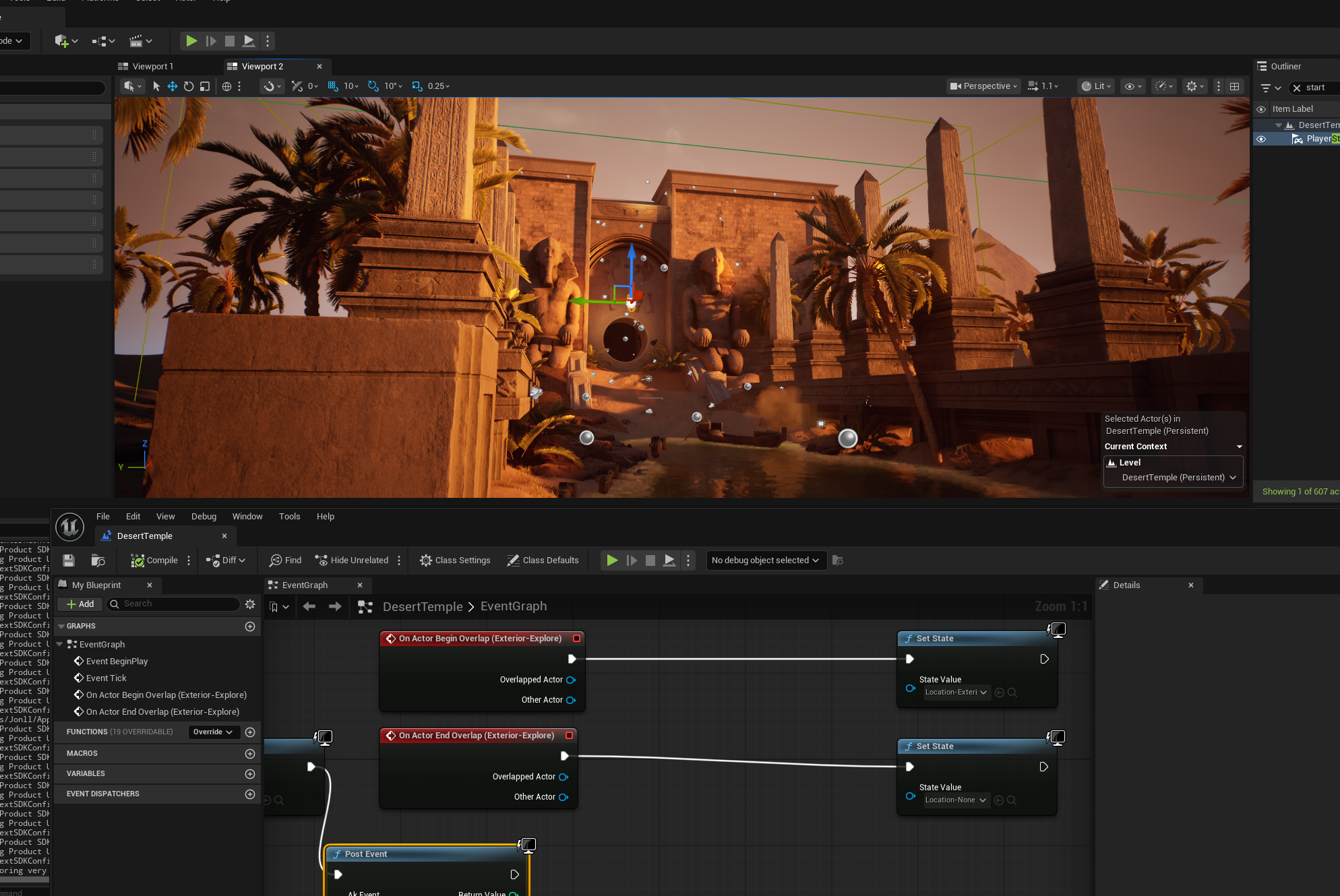Image resolution: width=1340 pixels, height=896 pixels.
Task: Open the Debug menu in blueprint editor
Action: (x=204, y=517)
